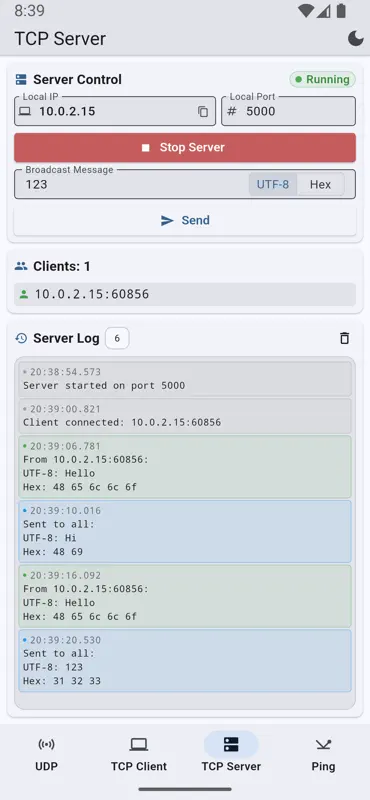Select connected client 10.0.2.15:60856 row
This screenshot has height=800, width=370.
185,294
